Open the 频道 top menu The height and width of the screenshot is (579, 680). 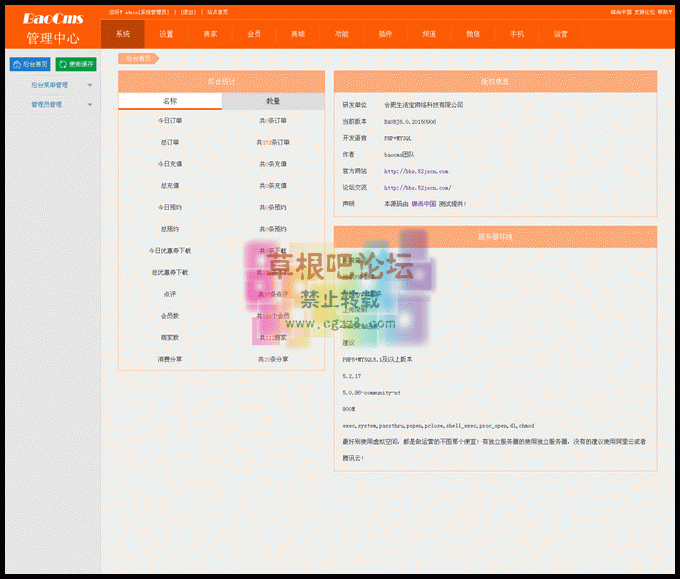pyautogui.click(x=429, y=34)
